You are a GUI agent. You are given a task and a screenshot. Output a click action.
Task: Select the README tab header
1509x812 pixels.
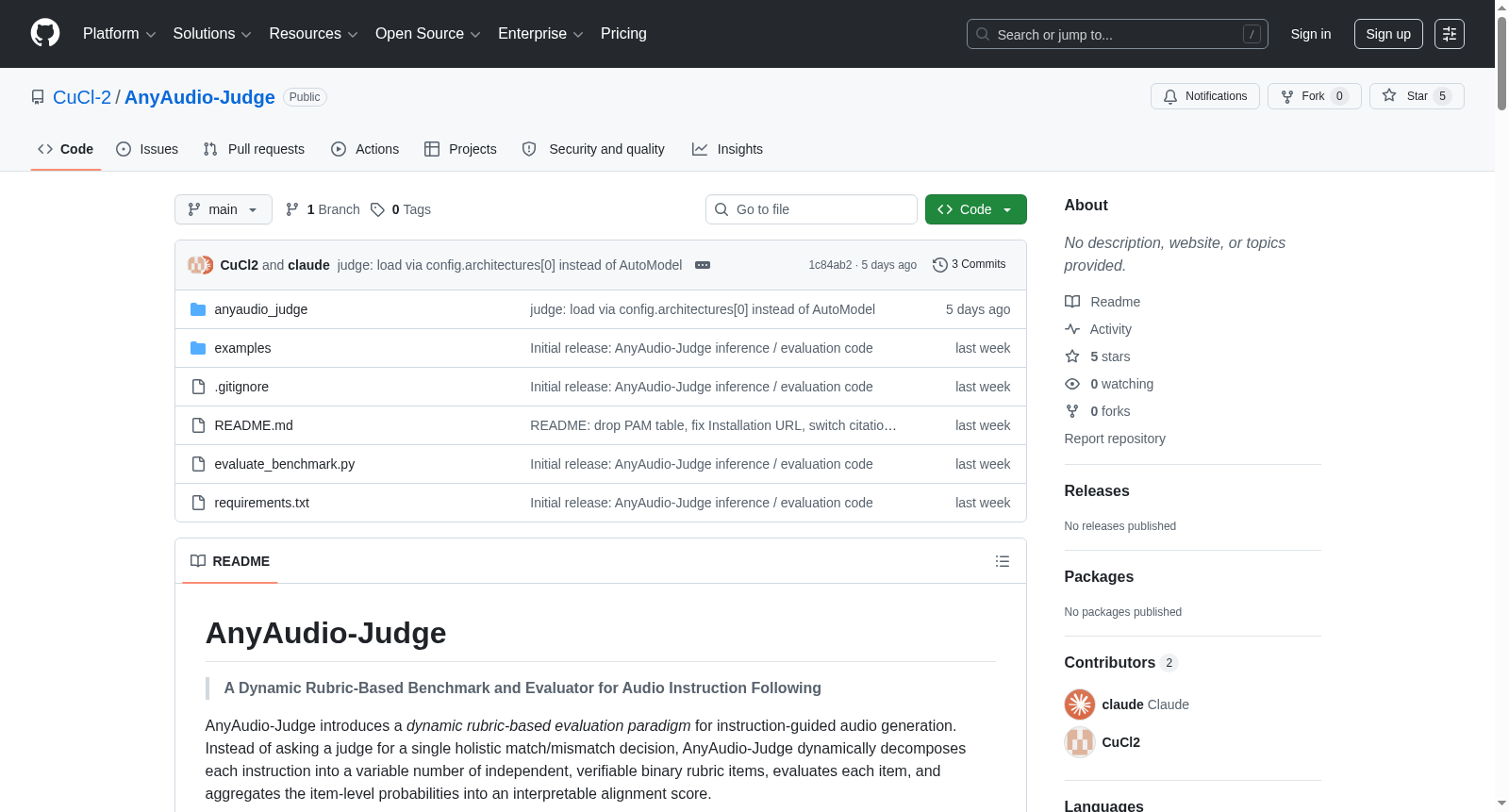coord(230,561)
